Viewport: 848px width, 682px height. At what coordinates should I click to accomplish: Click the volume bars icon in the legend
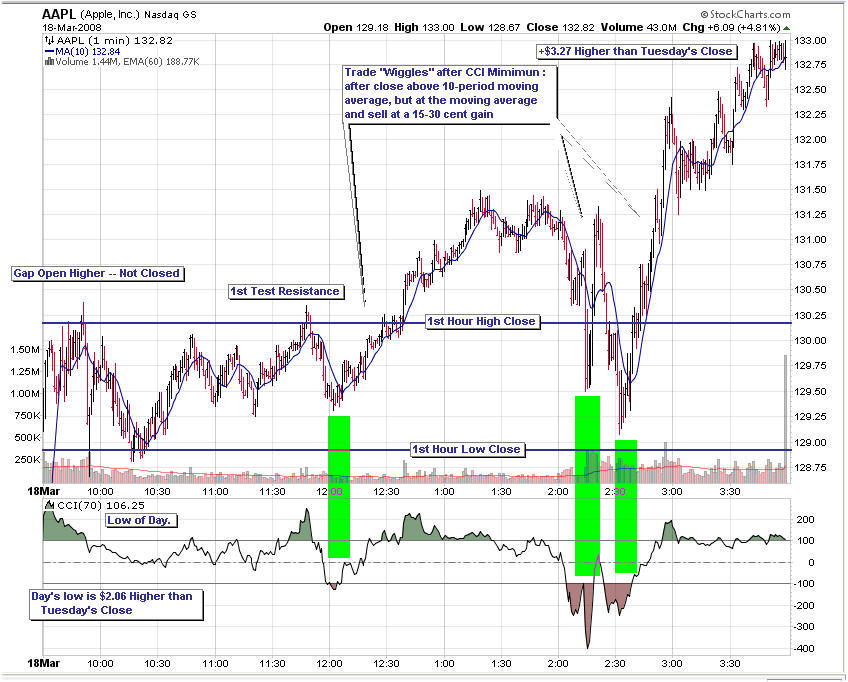(x=49, y=62)
